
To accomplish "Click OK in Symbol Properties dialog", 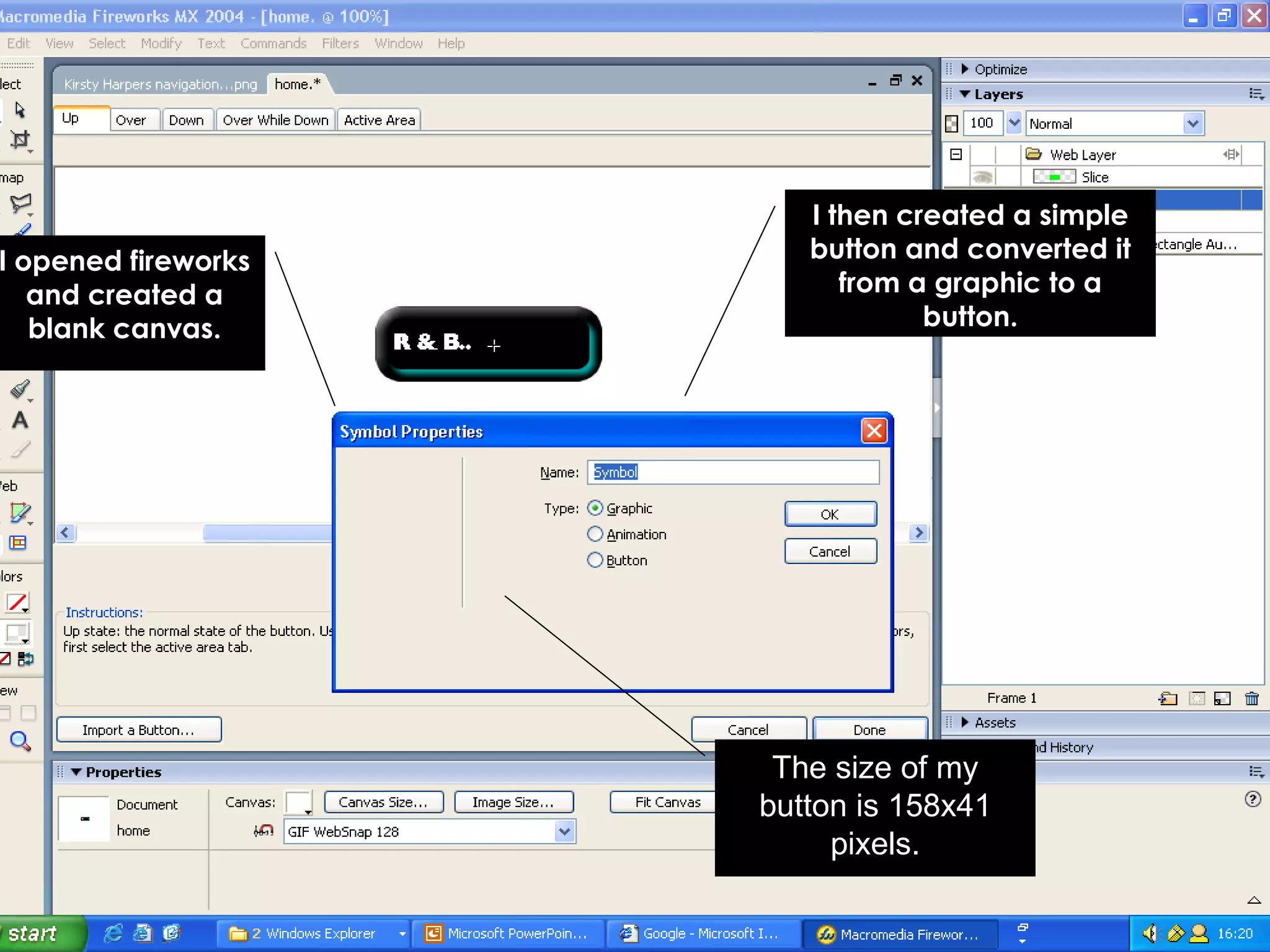I will (830, 514).
